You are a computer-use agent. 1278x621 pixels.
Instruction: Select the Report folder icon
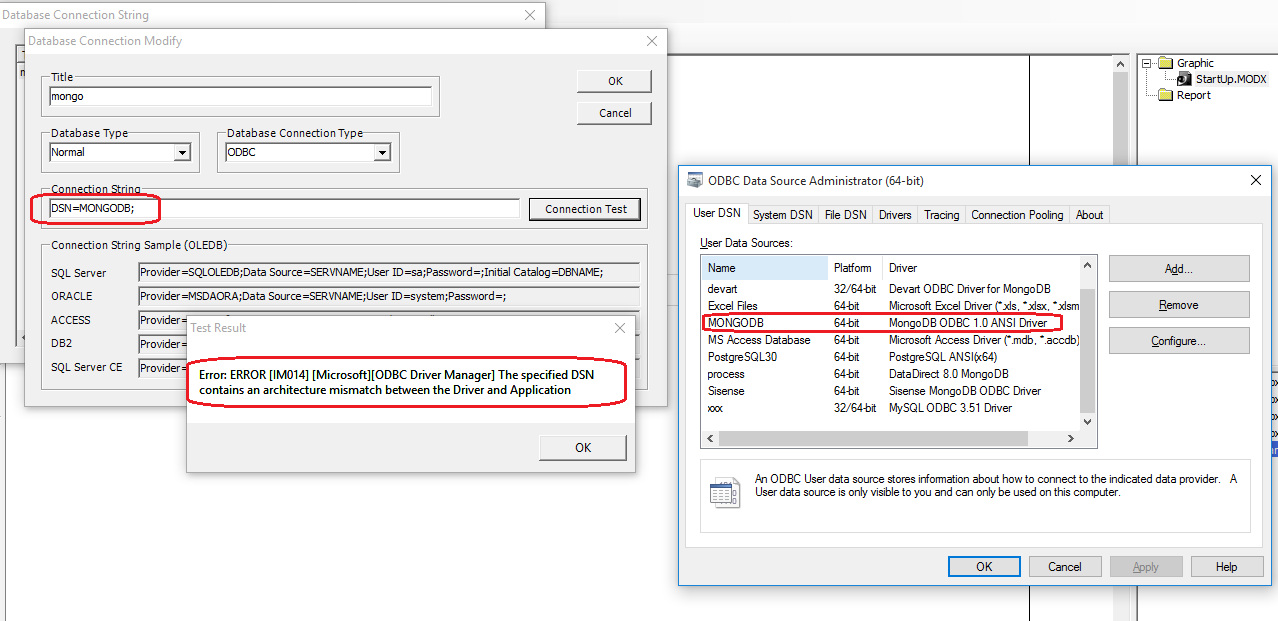click(x=1165, y=95)
